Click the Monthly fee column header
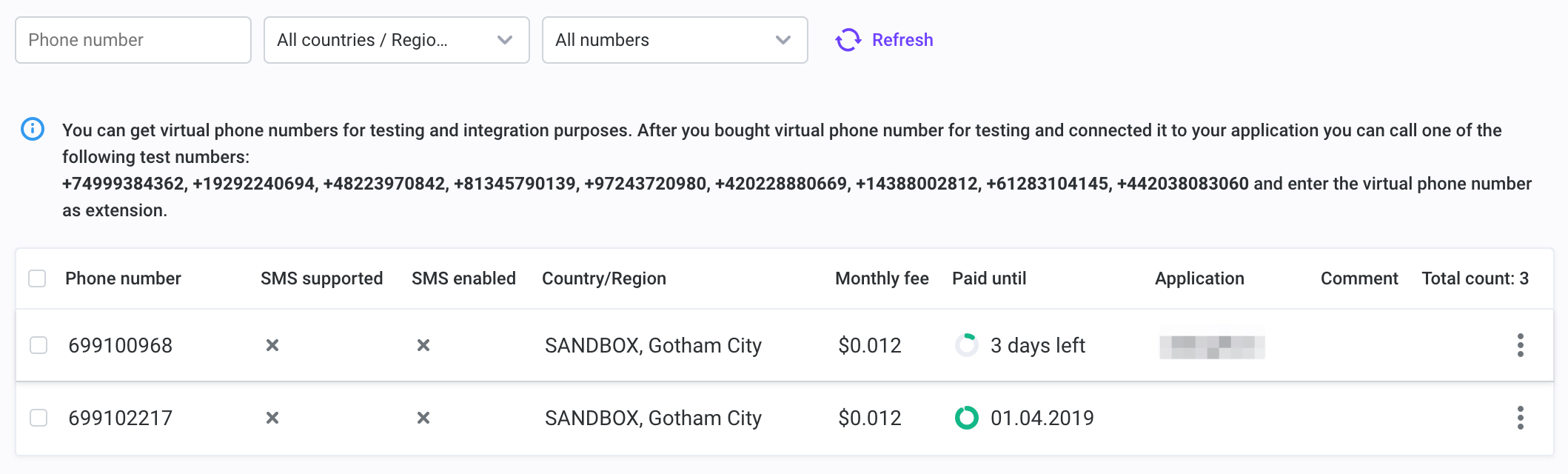 pyautogui.click(x=882, y=278)
